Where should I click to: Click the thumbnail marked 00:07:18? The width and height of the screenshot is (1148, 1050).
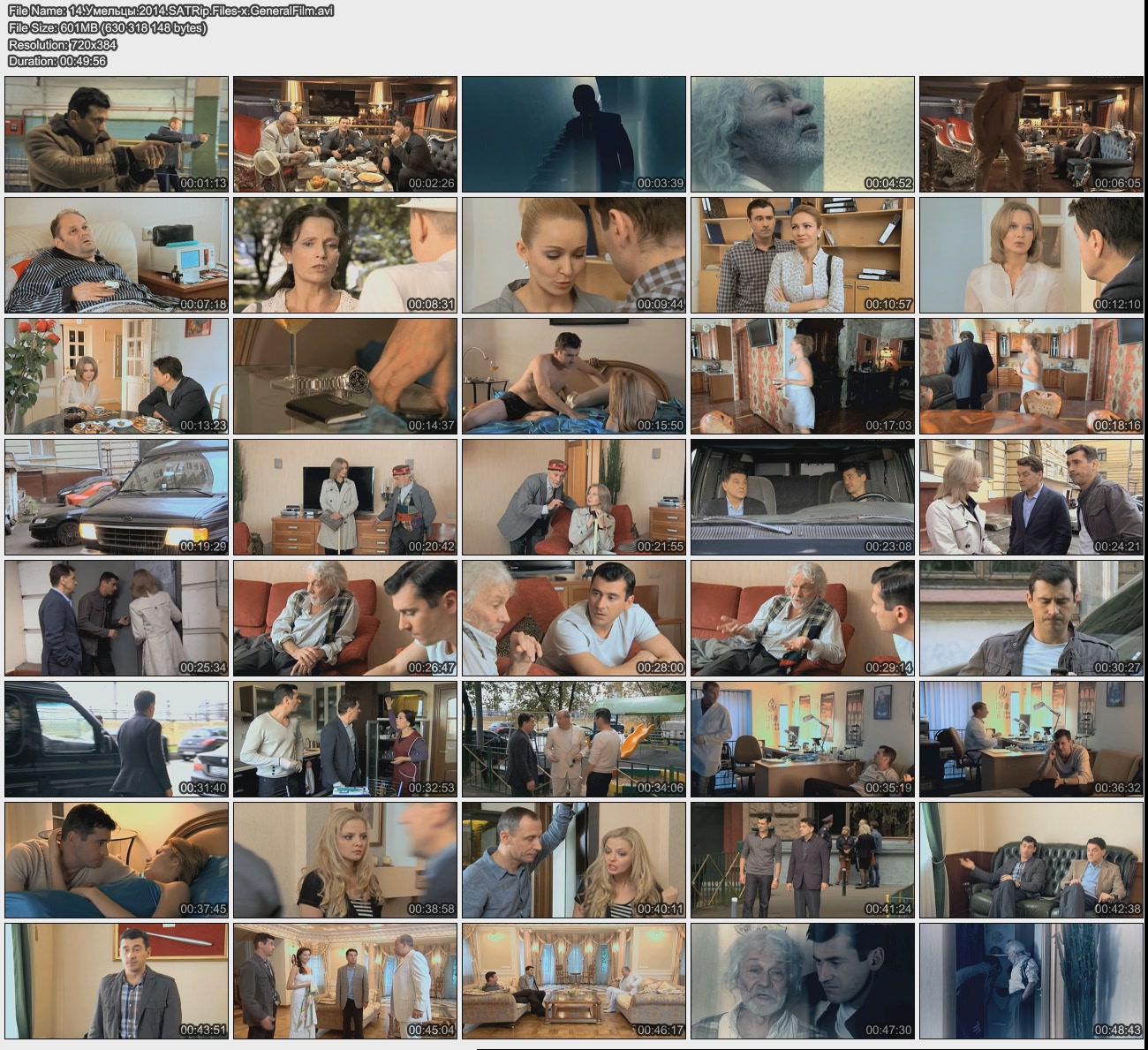(x=117, y=255)
